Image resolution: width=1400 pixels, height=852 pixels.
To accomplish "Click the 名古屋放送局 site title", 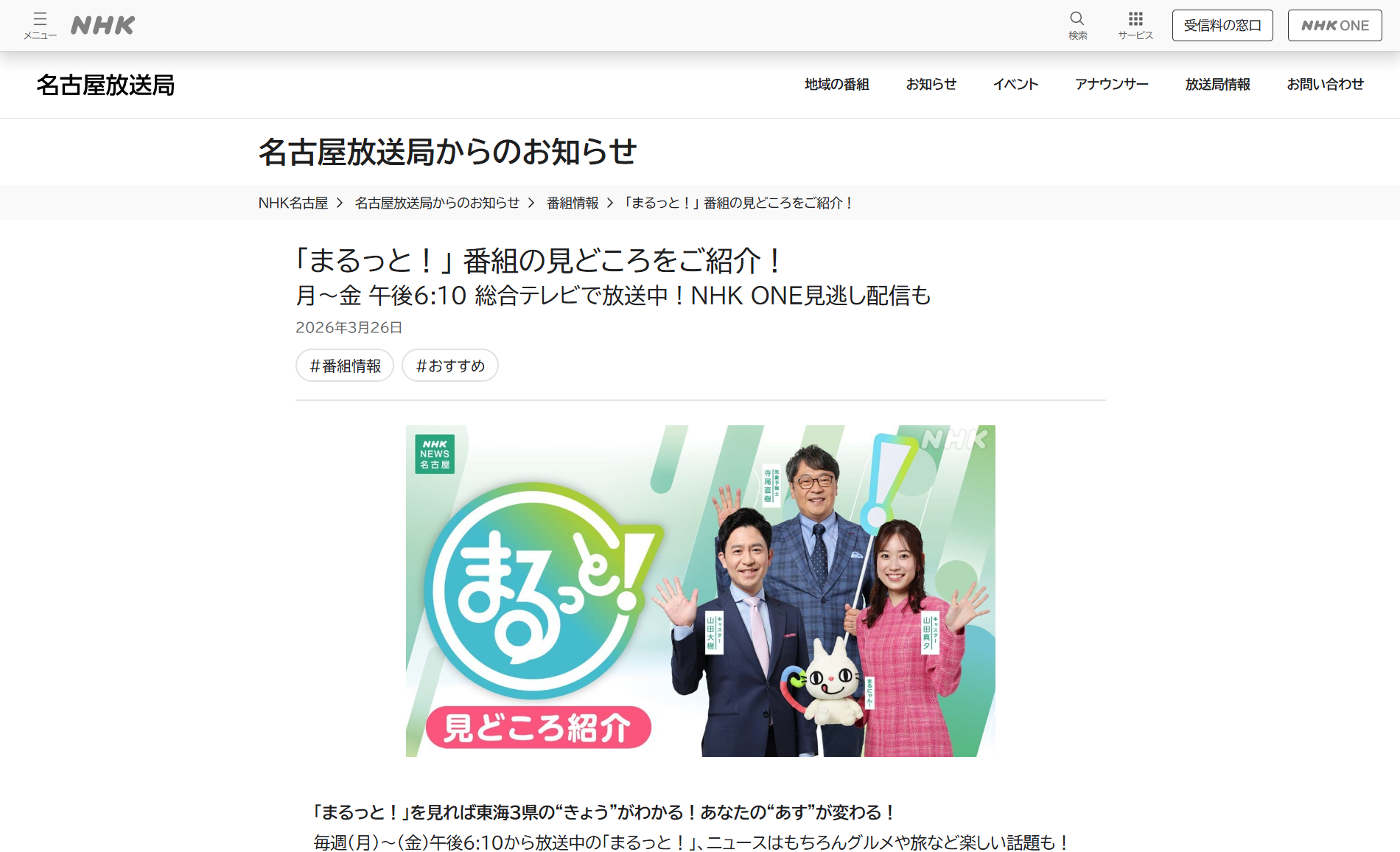I will (105, 85).
